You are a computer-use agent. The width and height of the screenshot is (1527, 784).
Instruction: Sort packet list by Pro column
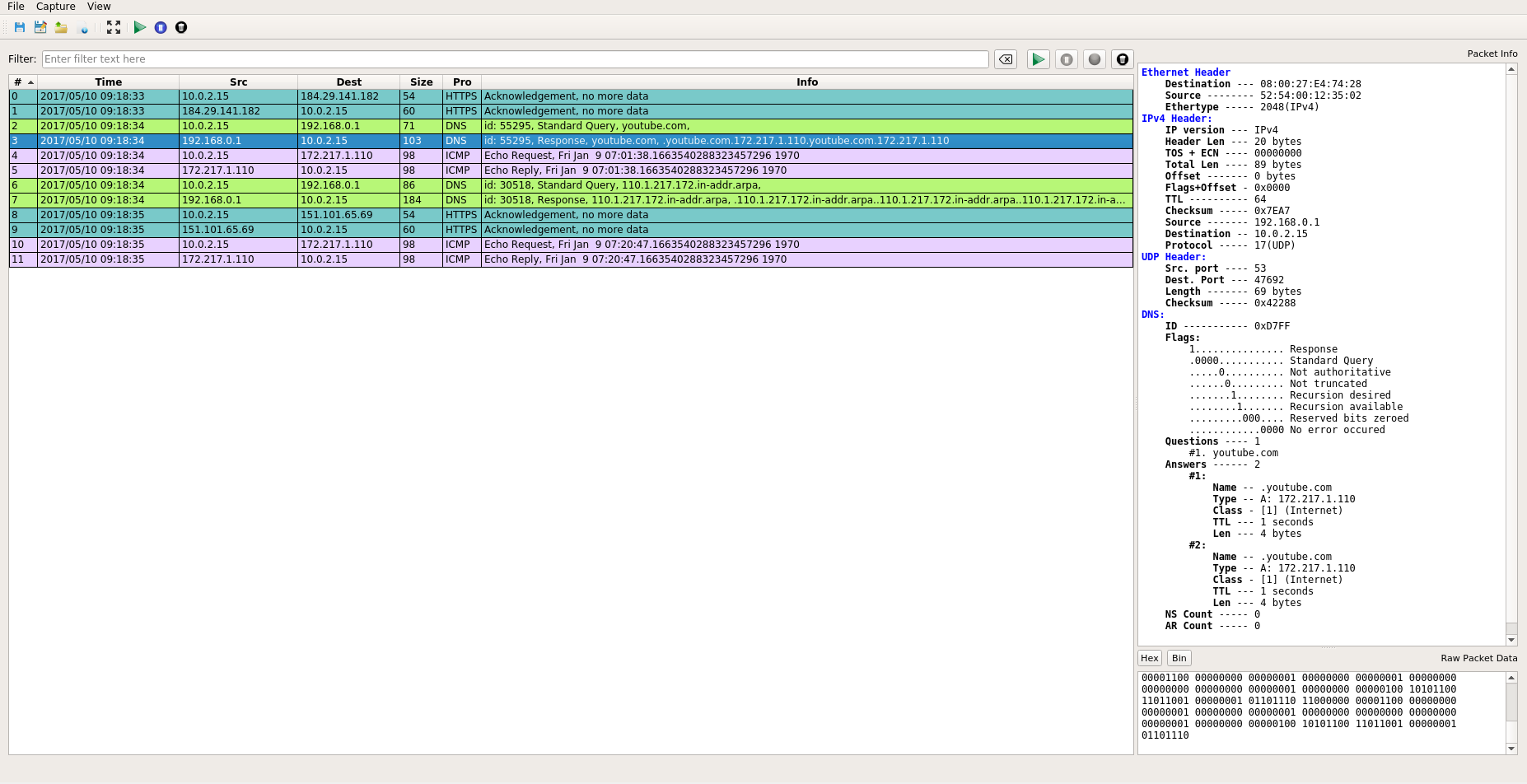[x=462, y=82]
